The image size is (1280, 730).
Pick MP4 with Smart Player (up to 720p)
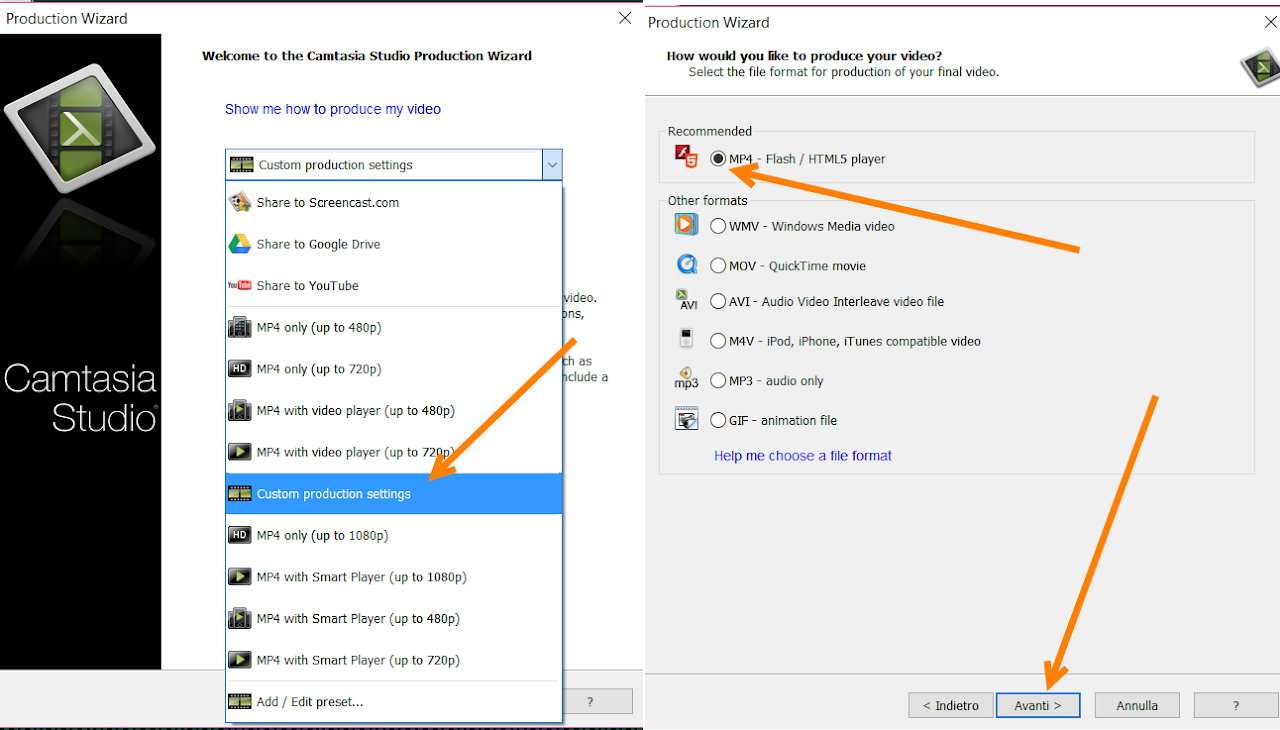(394, 660)
